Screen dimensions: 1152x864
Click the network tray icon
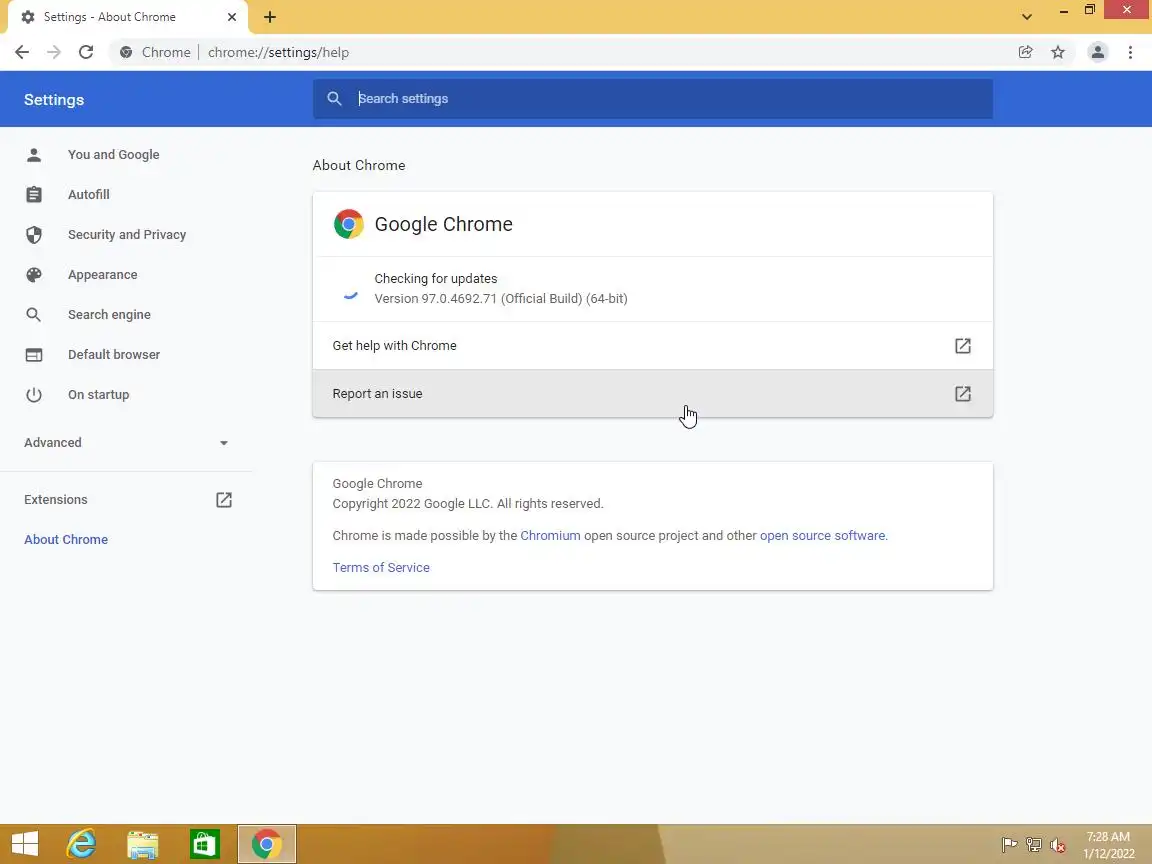pyautogui.click(x=1033, y=844)
